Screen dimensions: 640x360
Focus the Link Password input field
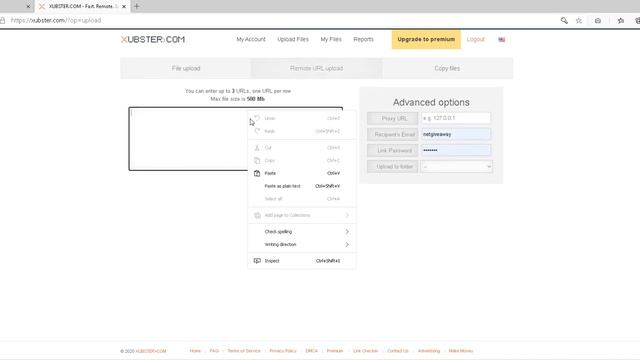[456, 150]
